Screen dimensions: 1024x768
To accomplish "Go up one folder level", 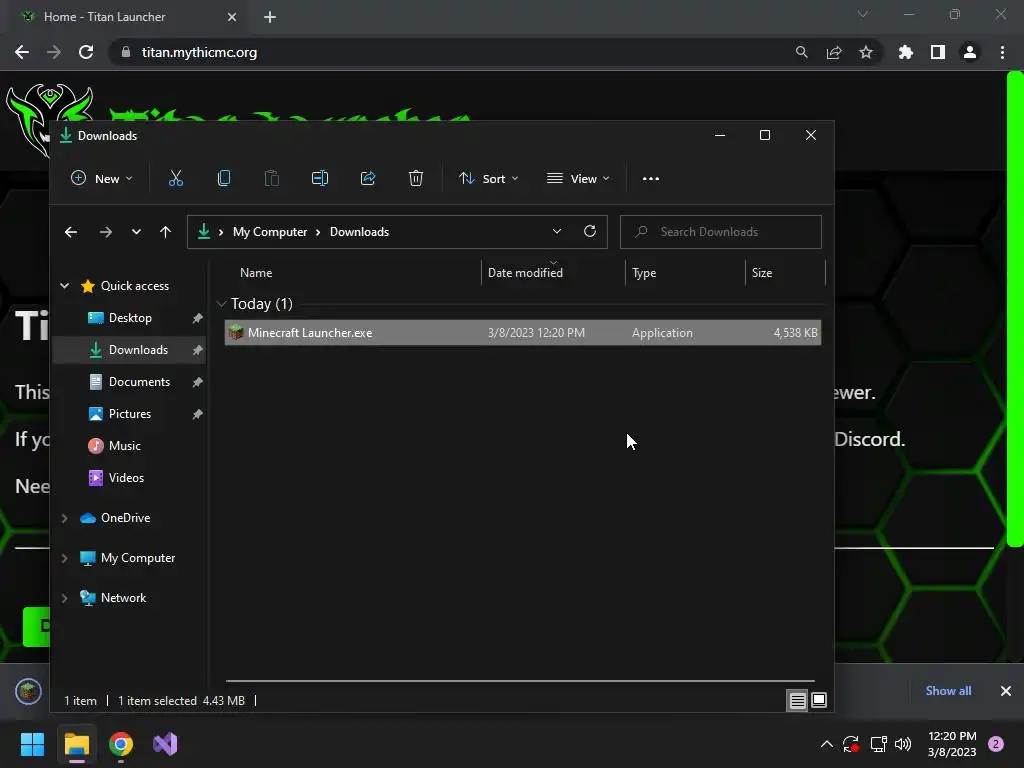I will (165, 232).
